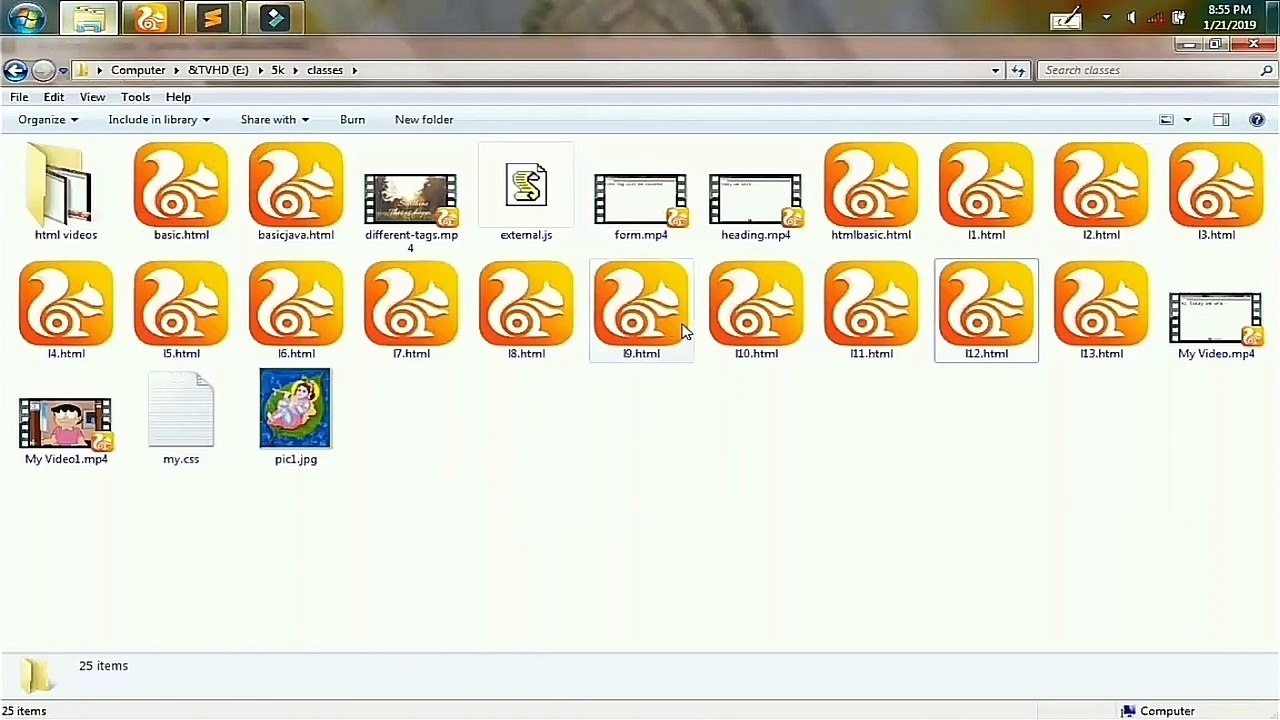Select the my.css file icon
Image resolution: width=1280 pixels, height=720 pixels.
(x=181, y=410)
